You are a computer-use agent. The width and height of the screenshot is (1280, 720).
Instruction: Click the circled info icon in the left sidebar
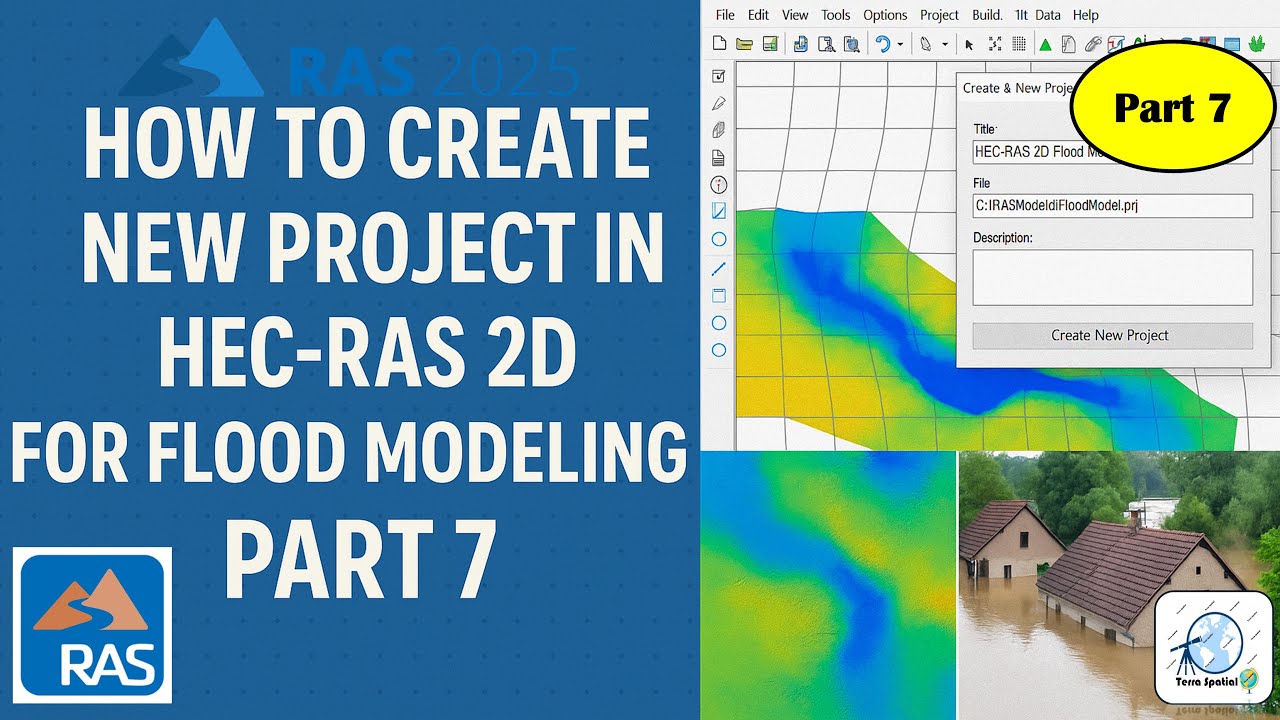point(718,184)
